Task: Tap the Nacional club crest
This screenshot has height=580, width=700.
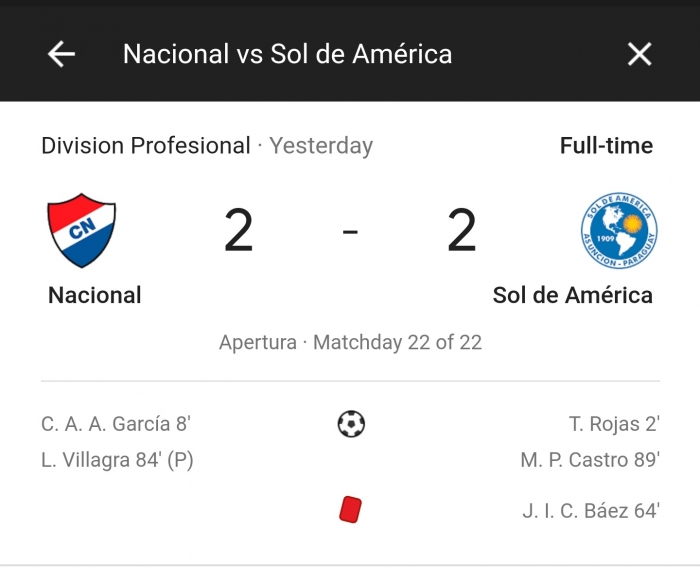Action: point(82,230)
